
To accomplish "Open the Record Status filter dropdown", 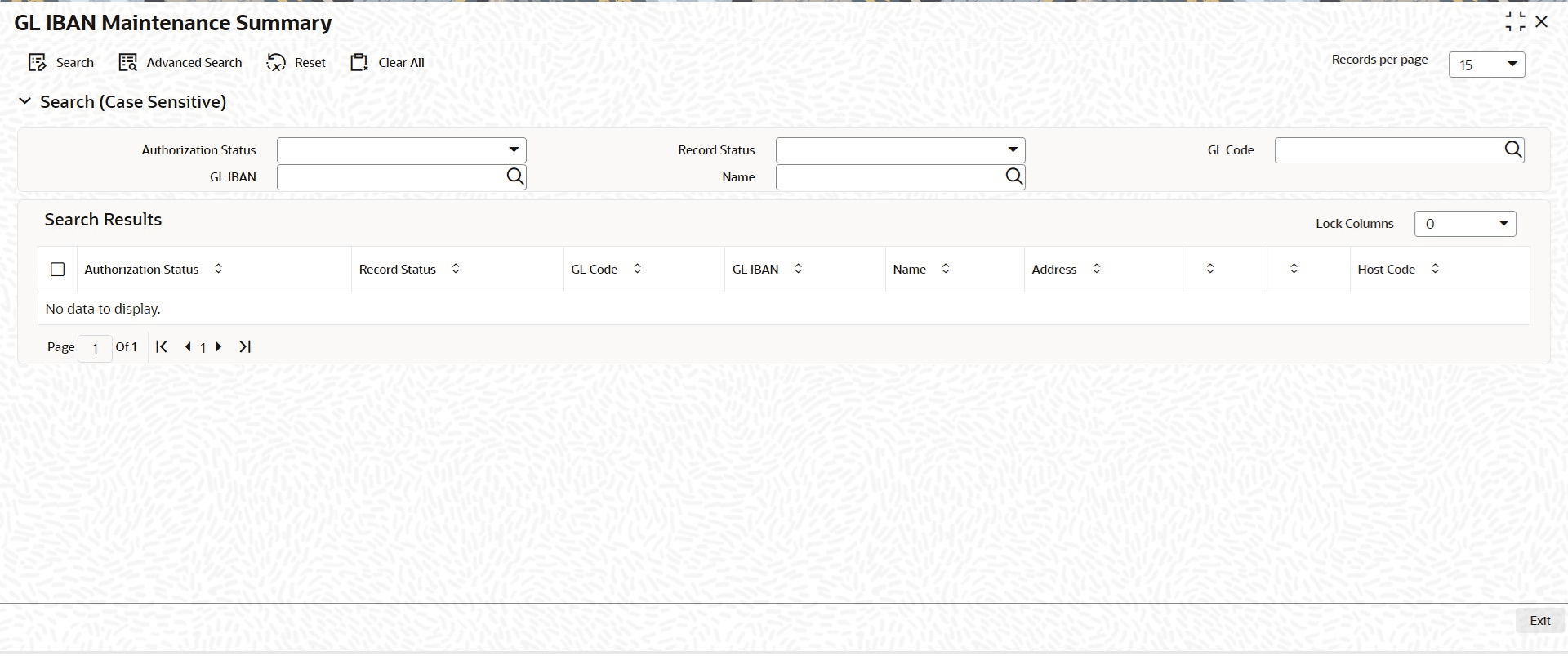I will [900, 150].
